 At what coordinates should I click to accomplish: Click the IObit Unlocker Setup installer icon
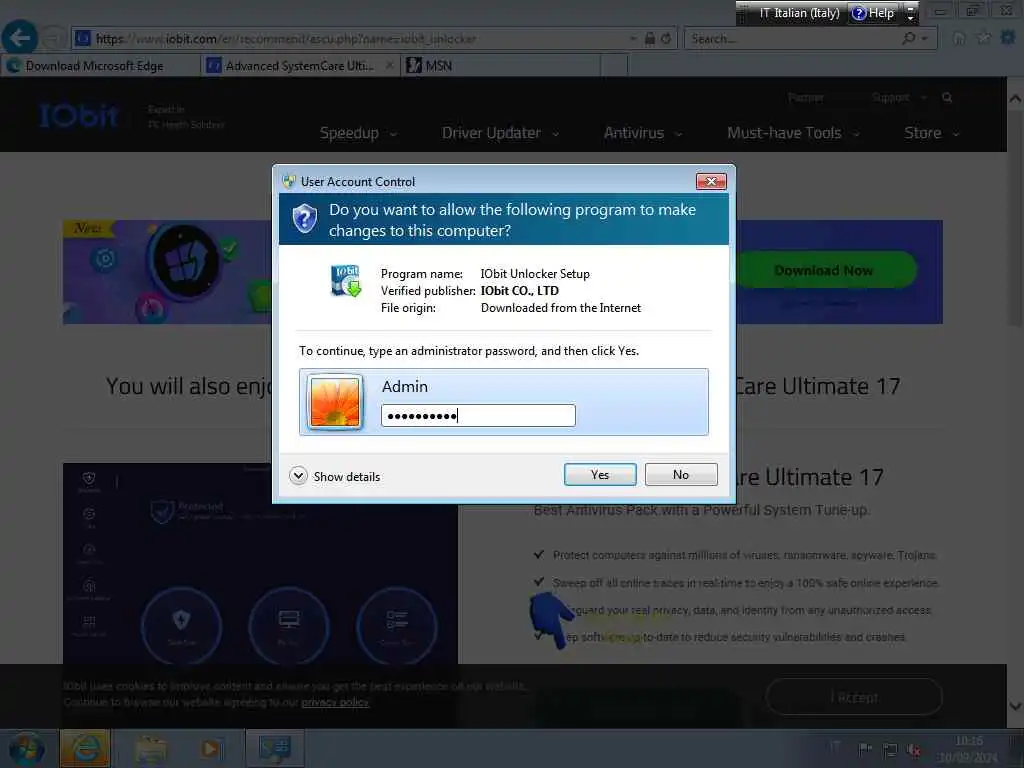345,281
